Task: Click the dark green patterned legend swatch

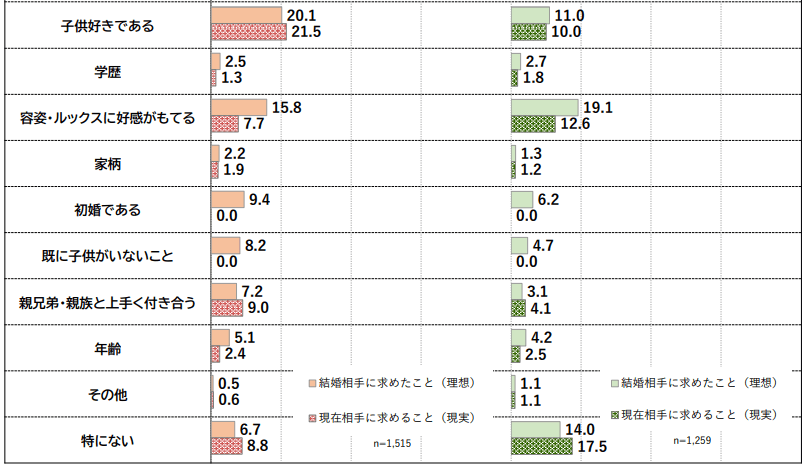Action: (x=613, y=415)
